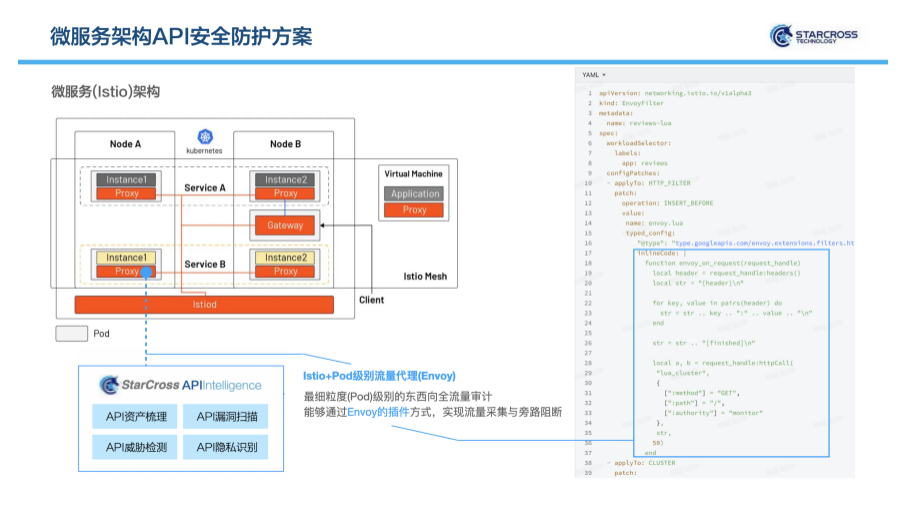914x514 pixels.
Task: Click the orange Gateway box
Action: click(x=285, y=225)
